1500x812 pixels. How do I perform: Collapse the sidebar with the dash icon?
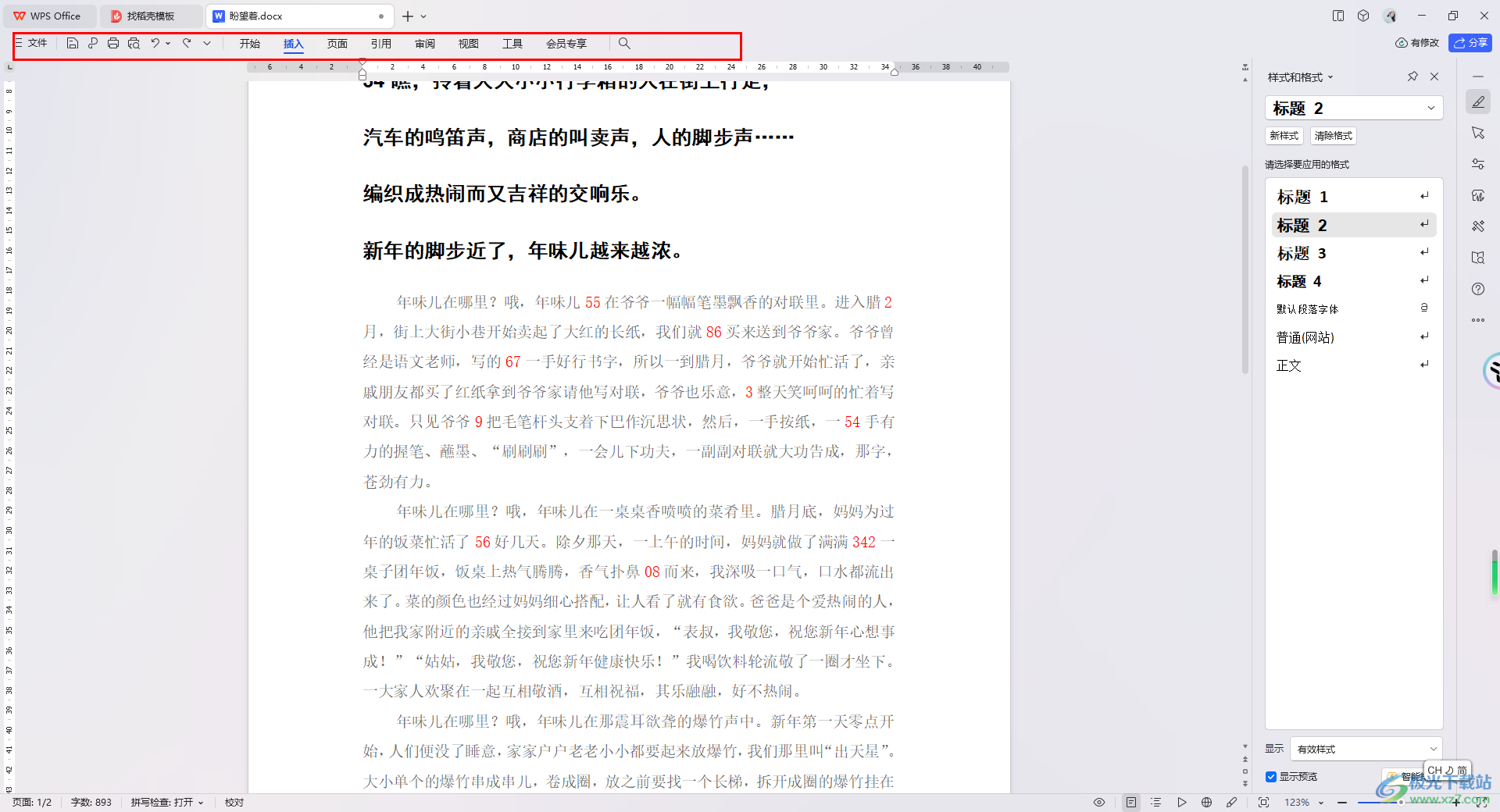[1478, 77]
